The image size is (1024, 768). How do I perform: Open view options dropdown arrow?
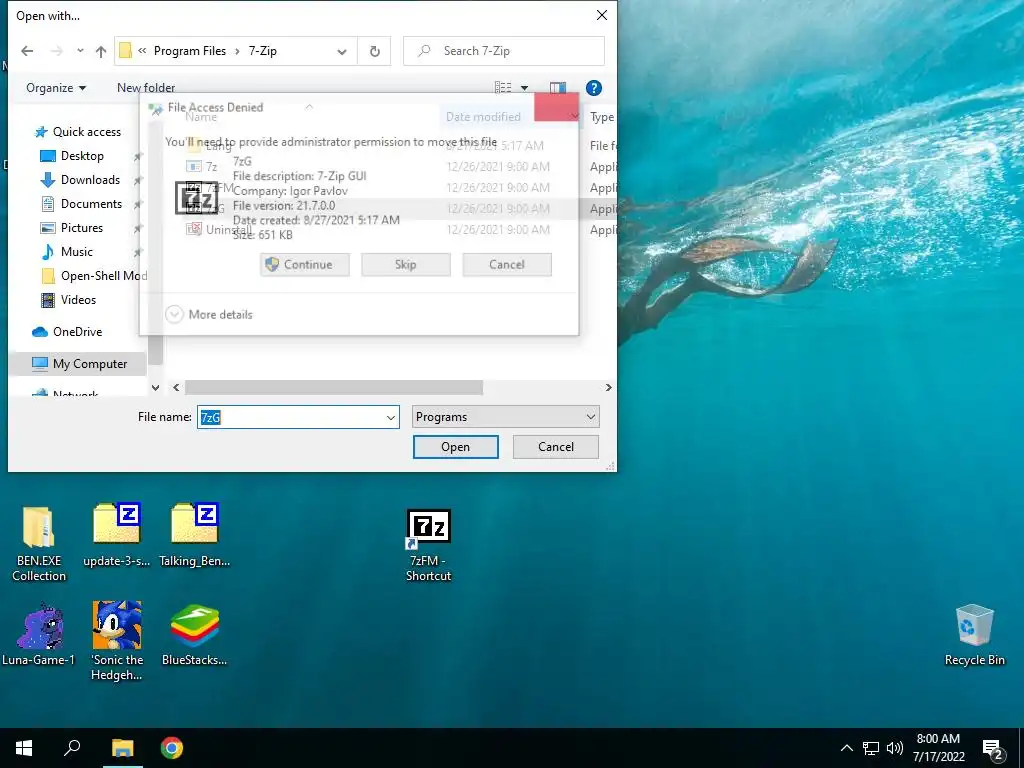pos(524,88)
